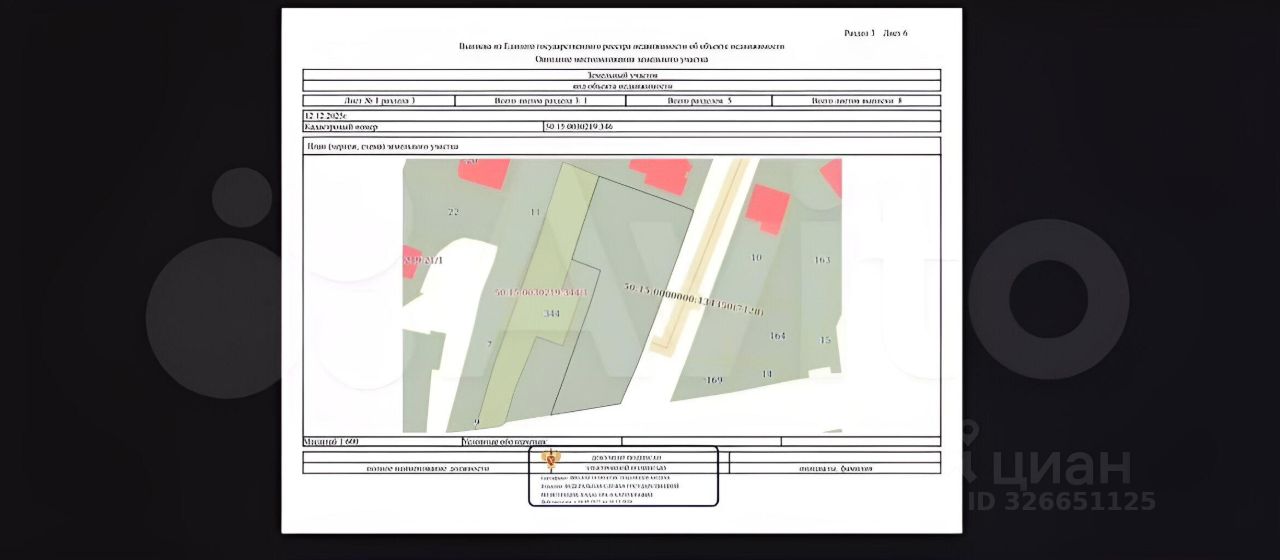Screen dimensions: 1280x560
Task: Click plot number '15' on the map
Action: click(x=825, y=340)
